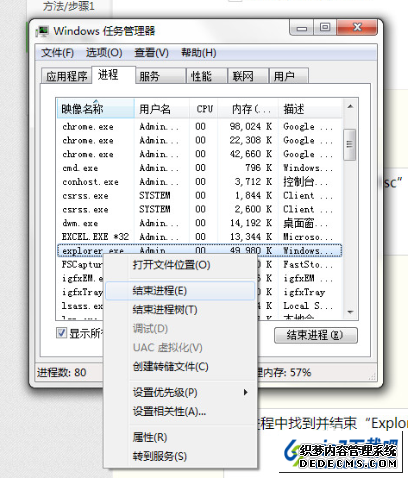Viewport: 408px width, 478px height.
Task: Choose 转到服务(S) in context menu
Action: [180, 456]
